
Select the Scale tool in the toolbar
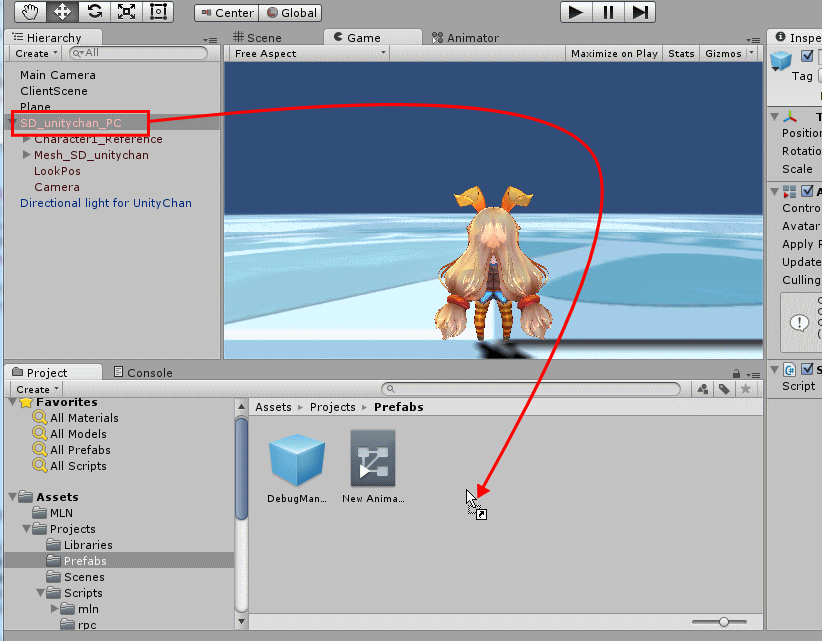pyautogui.click(x=126, y=12)
